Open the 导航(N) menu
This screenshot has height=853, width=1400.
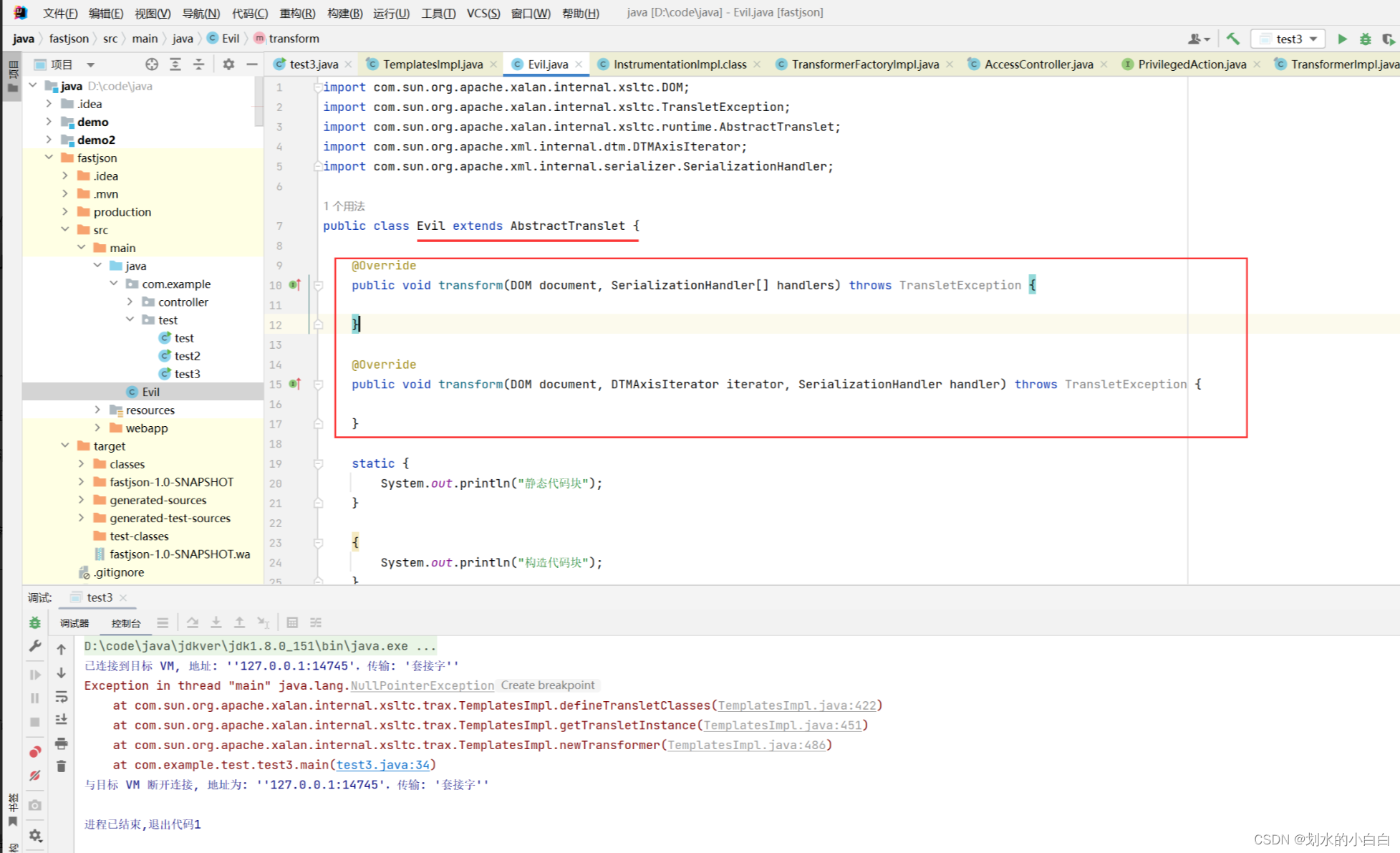coord(201,13)
